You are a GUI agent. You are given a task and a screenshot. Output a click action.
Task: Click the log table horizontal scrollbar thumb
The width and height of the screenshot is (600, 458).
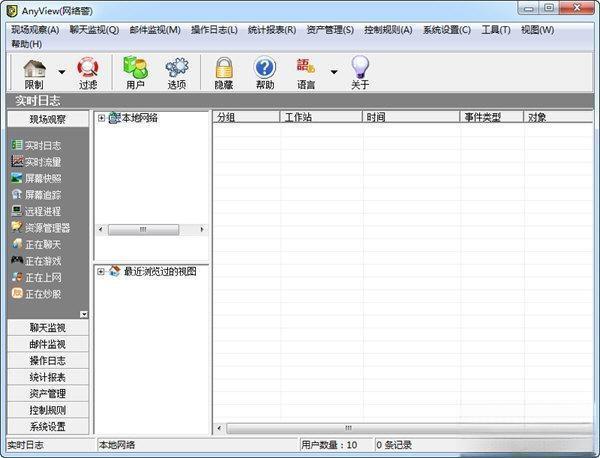409,428
